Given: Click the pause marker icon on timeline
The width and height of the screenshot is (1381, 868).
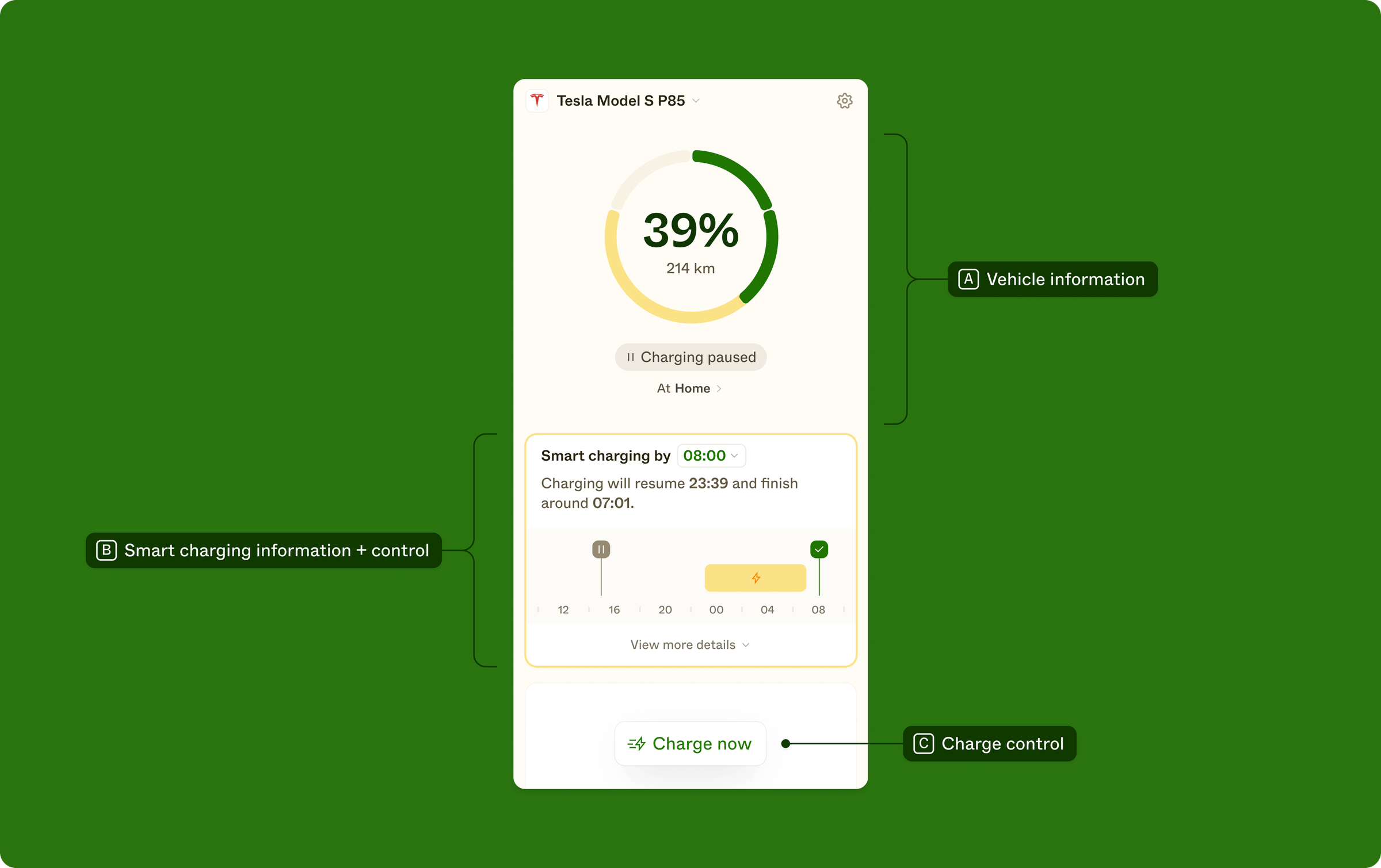Looking at the screenshot, I should tap(600, 549).
